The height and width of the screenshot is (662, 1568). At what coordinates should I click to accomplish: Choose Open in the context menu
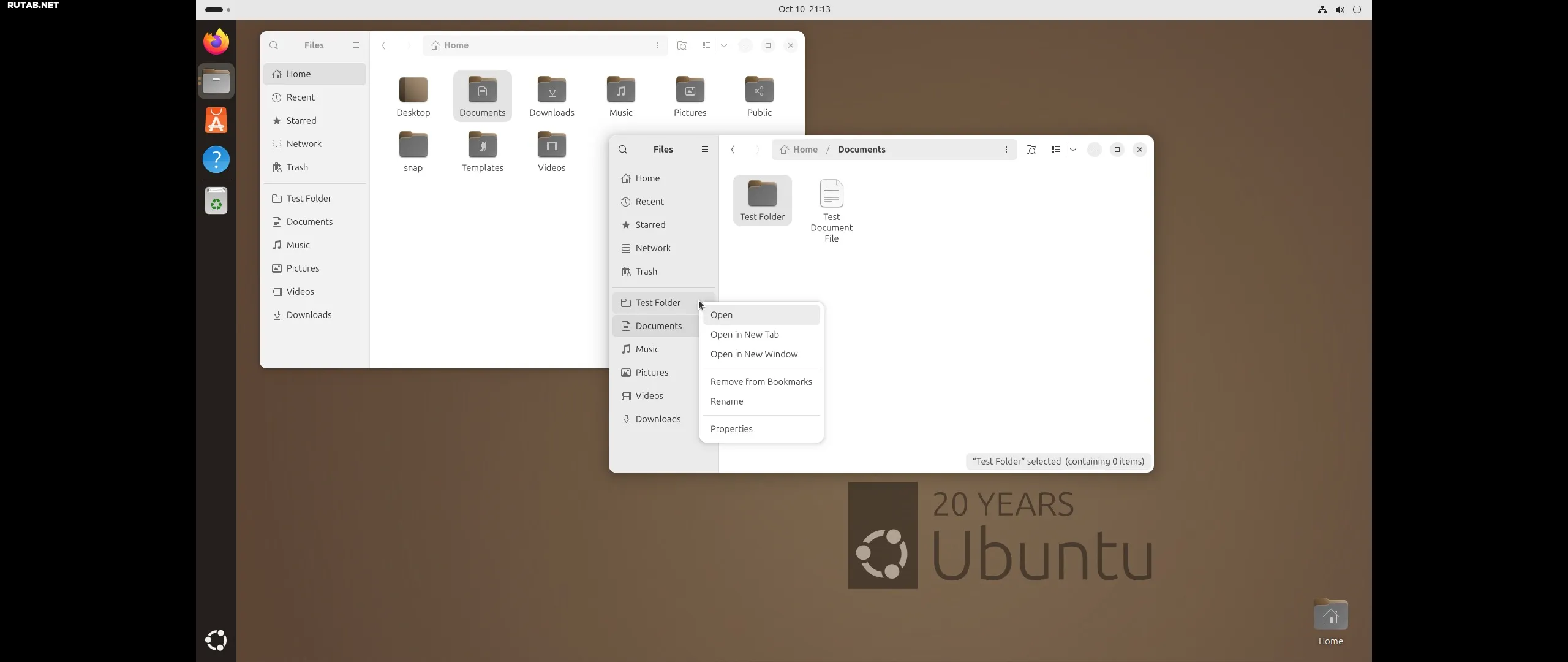(761, 315)
